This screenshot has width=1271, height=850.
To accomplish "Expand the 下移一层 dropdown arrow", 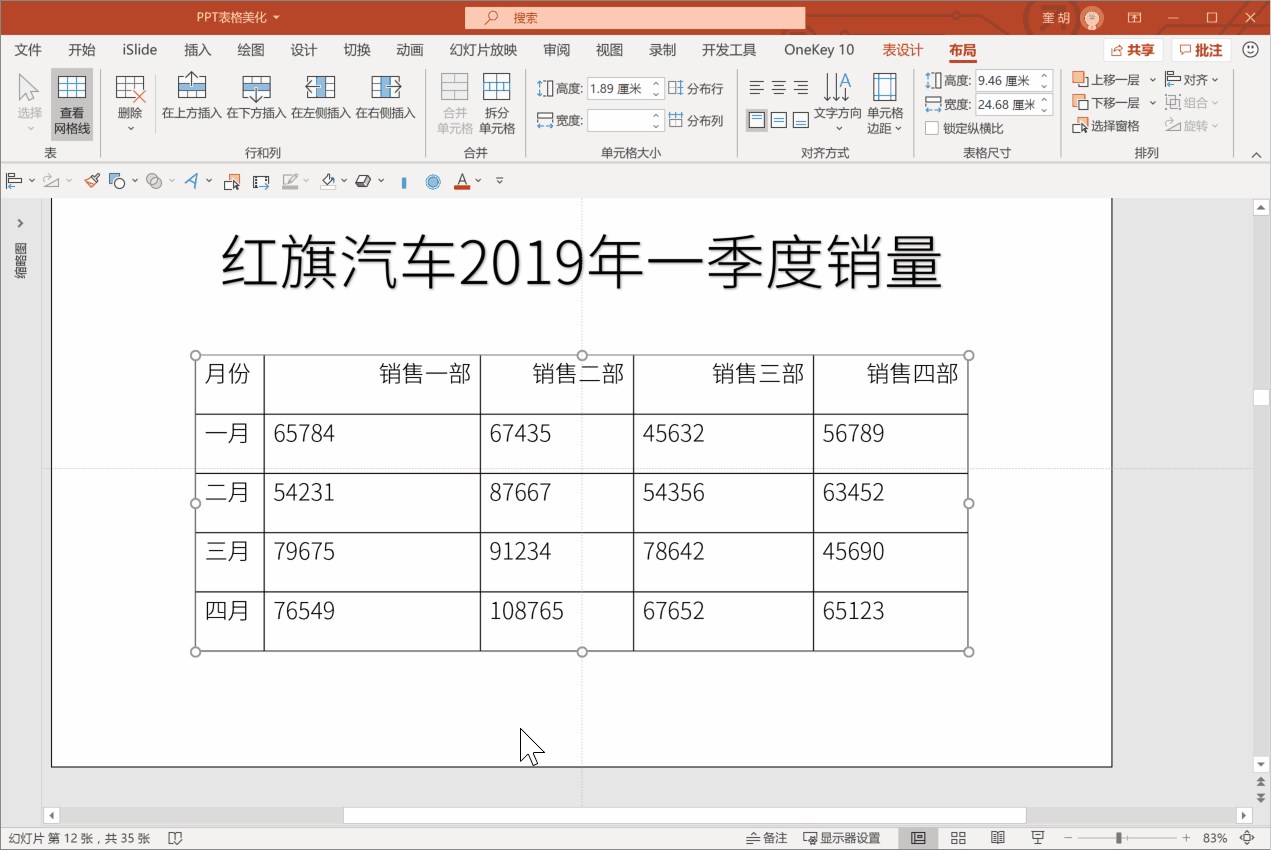I will pos(1153,102).
